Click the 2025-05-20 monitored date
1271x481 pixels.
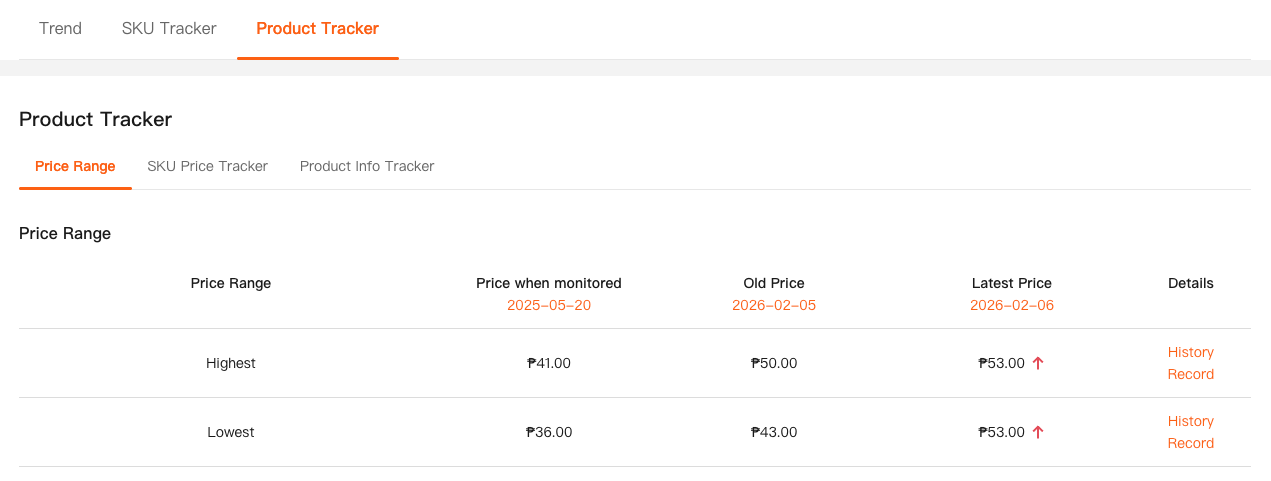[549, 305]
